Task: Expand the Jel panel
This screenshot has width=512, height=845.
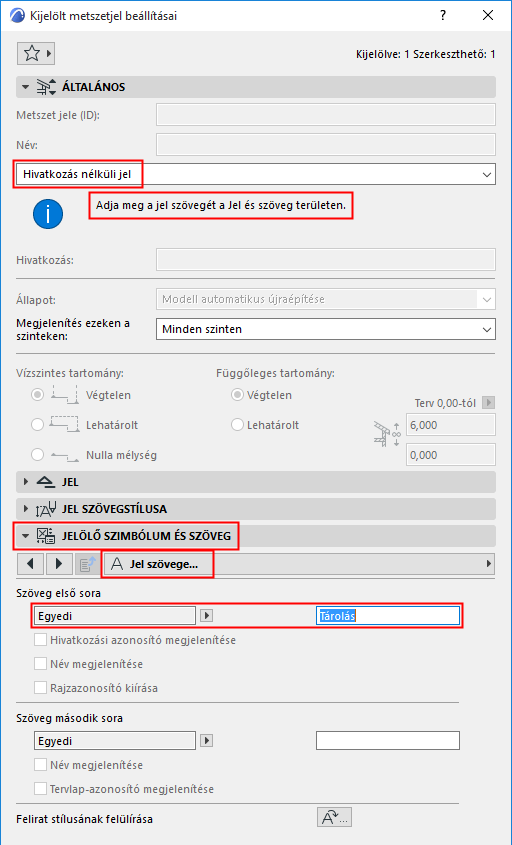Action: [25, 482]
